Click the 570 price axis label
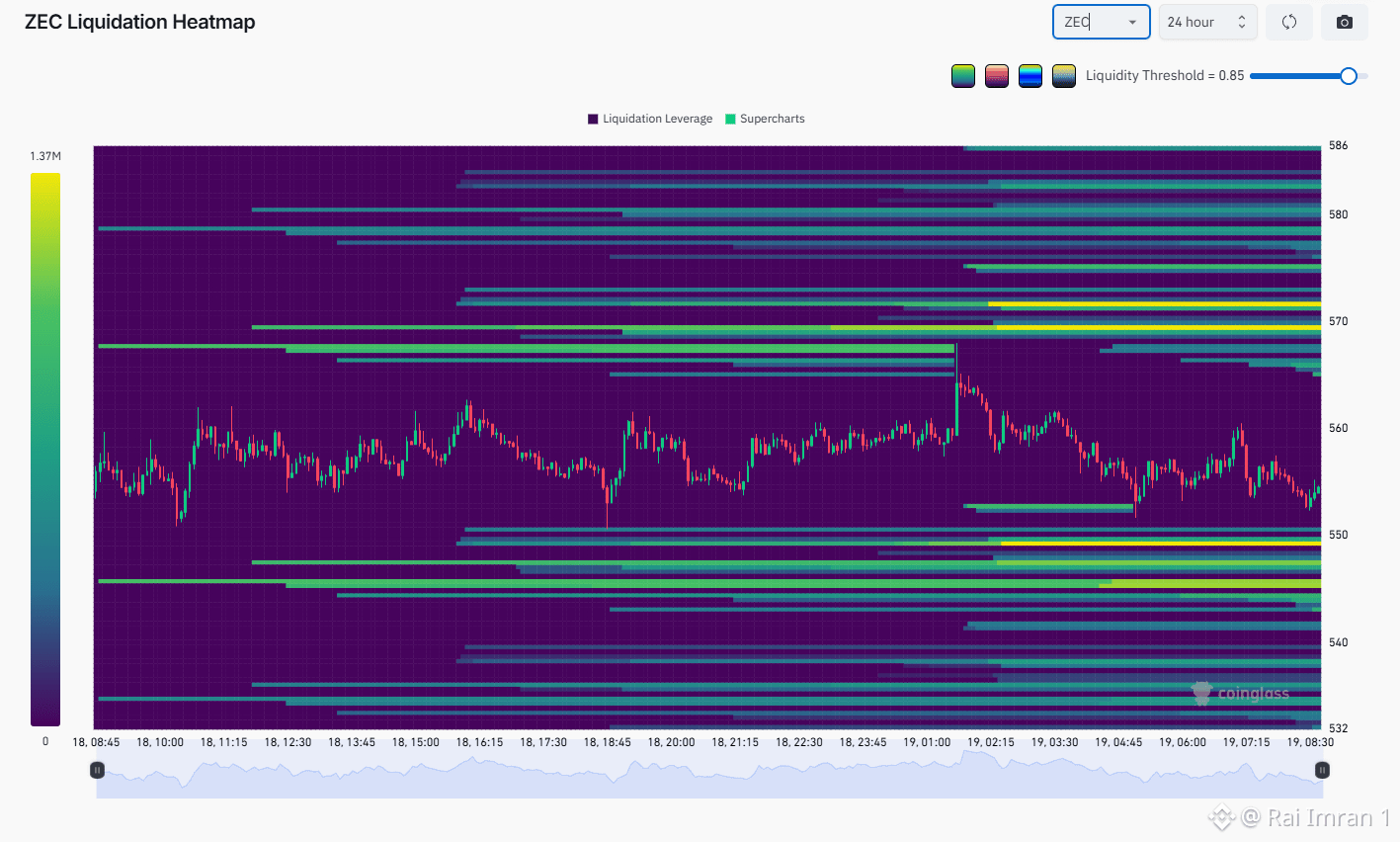The height and width of the screenshot is (842, 1400). point(1338,321)
